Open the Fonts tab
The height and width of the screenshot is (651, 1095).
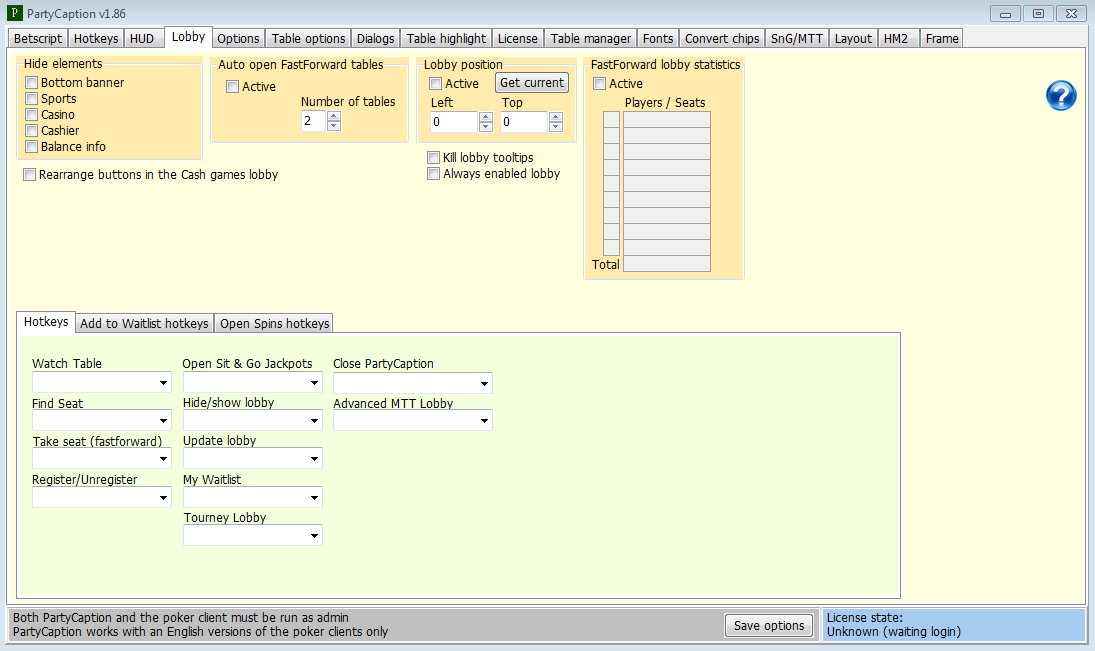click(x=658, y=38)
